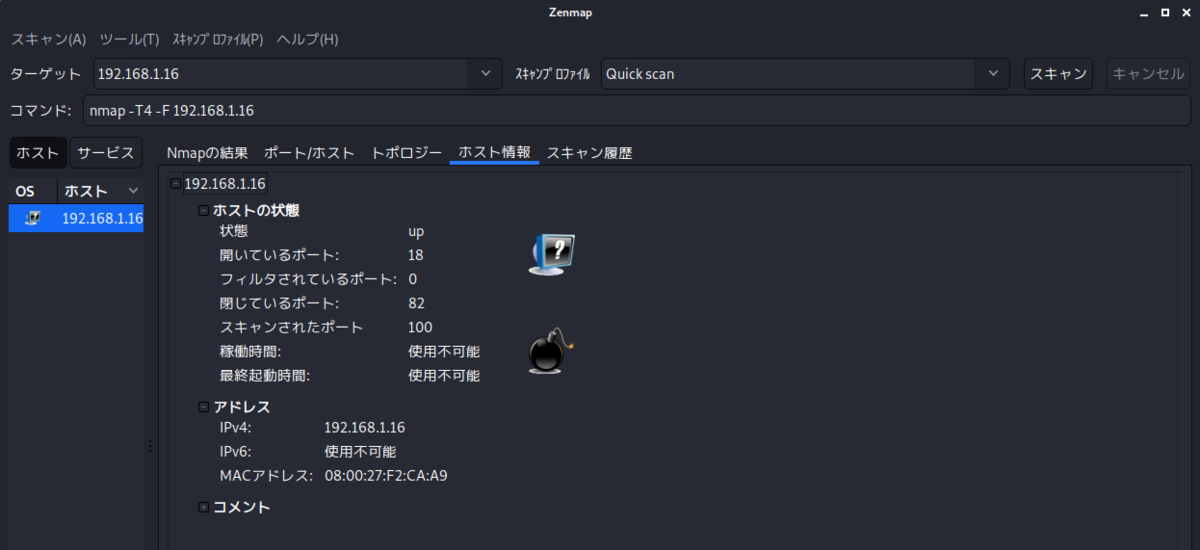This screenshot has width=1200, height=550.
Task: Open the スキャンプロファイル(P) menu
Action: point(218,39)
